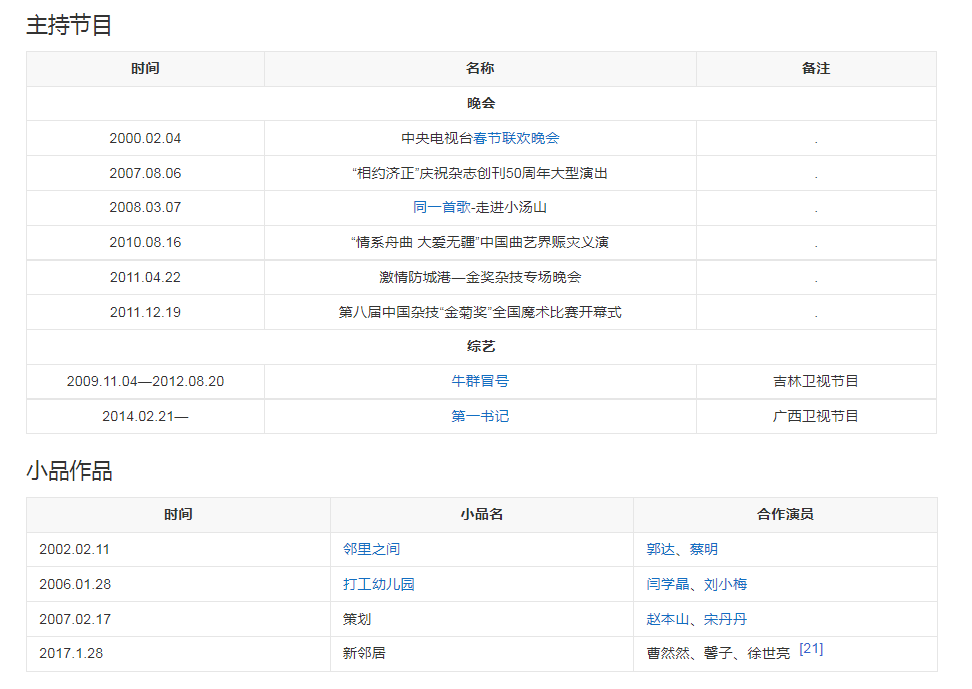Open the 闫学晶 link
The image size is (972, 689).
point(667,584)
